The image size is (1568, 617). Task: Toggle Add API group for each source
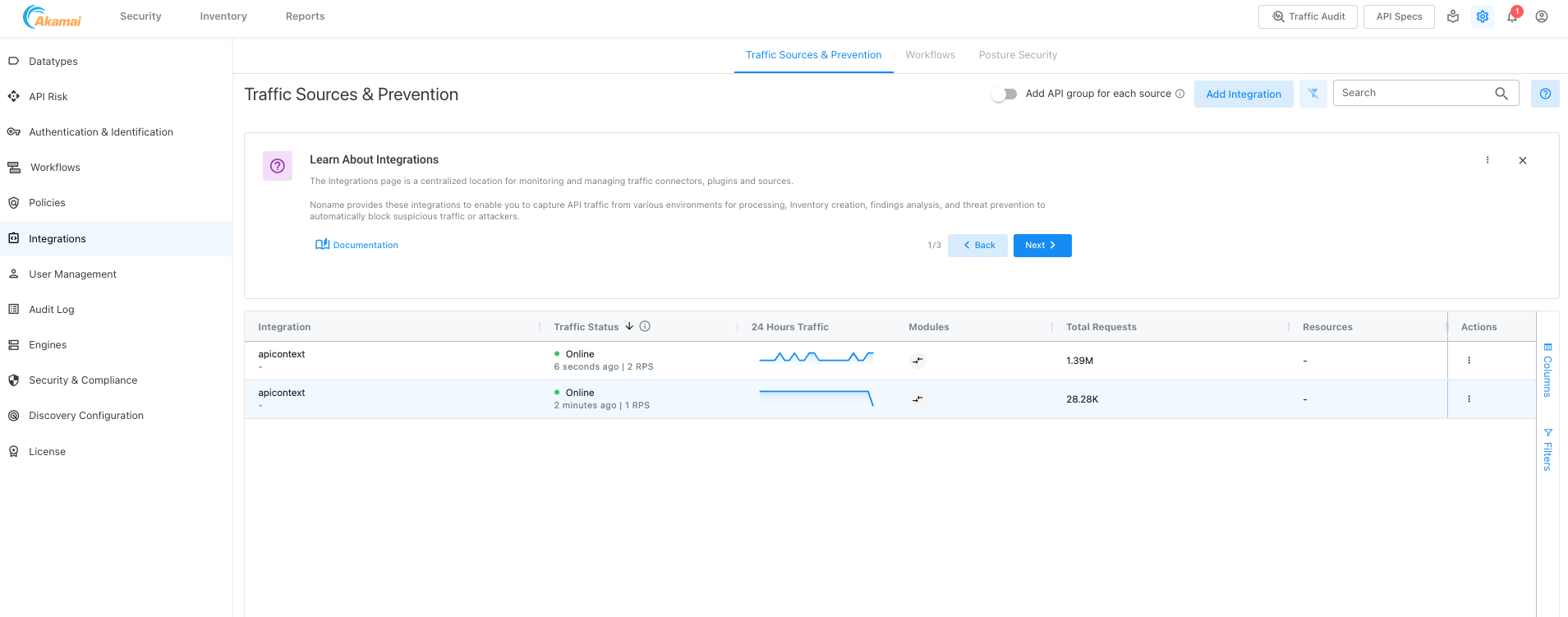tap(1005, 94)
